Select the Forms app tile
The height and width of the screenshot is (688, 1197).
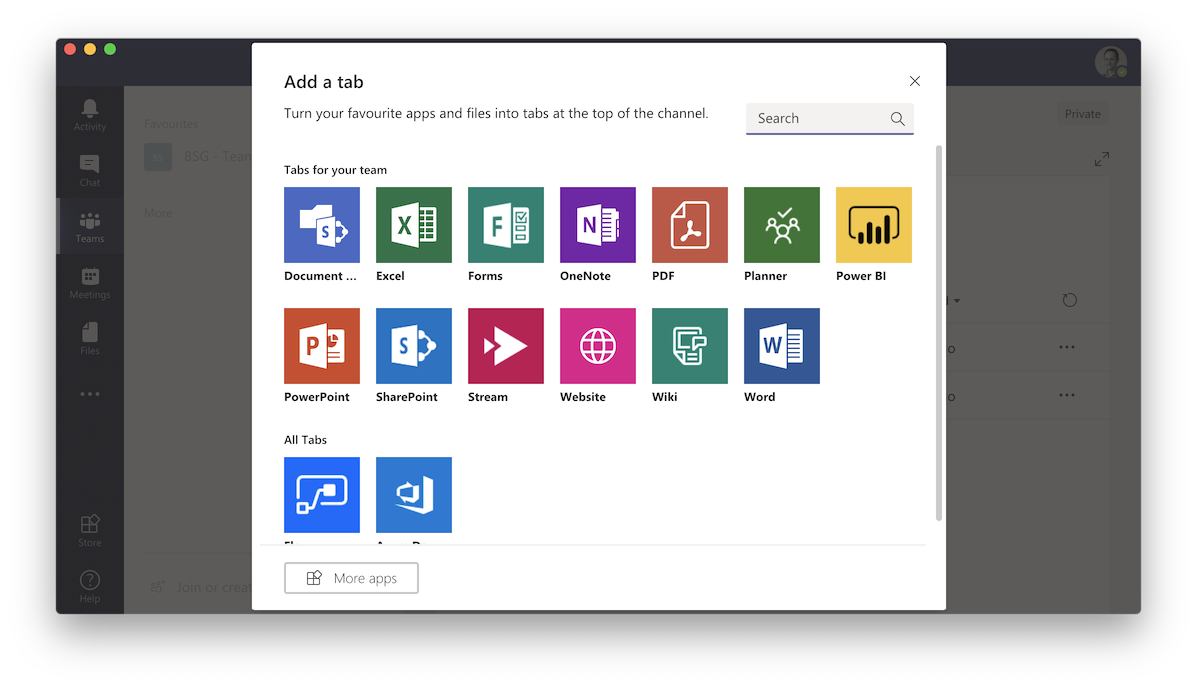(x=506, y=225)
